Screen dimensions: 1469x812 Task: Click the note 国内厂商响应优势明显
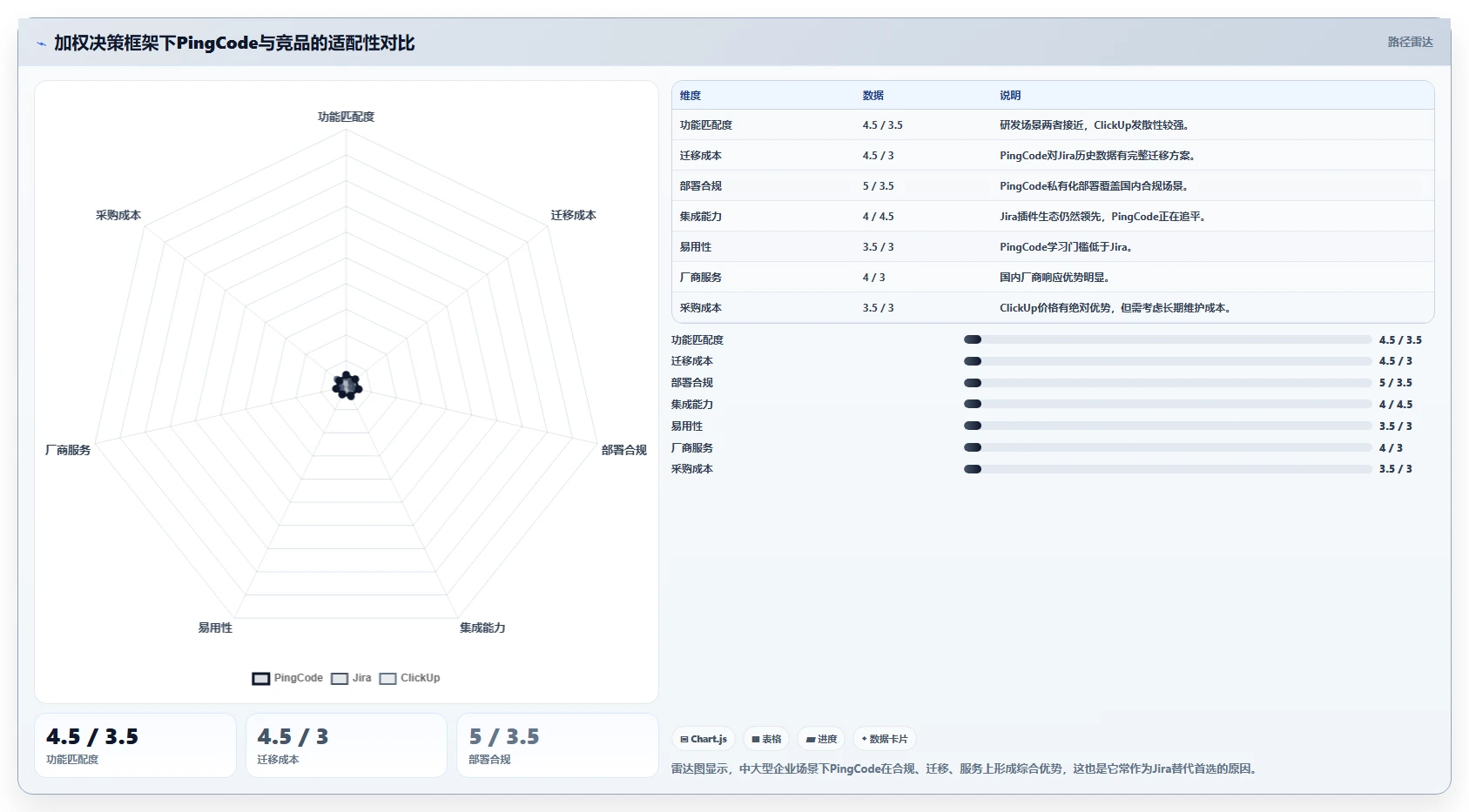(x=1055, y=278)
